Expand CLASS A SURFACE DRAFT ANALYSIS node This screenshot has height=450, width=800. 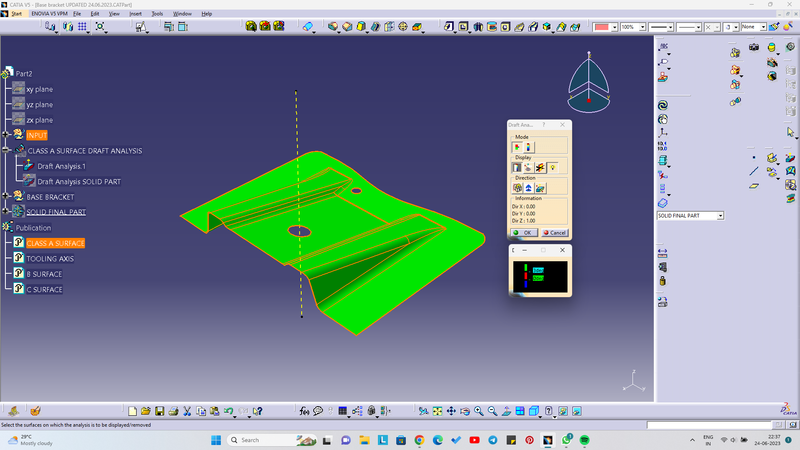(8, 150)
